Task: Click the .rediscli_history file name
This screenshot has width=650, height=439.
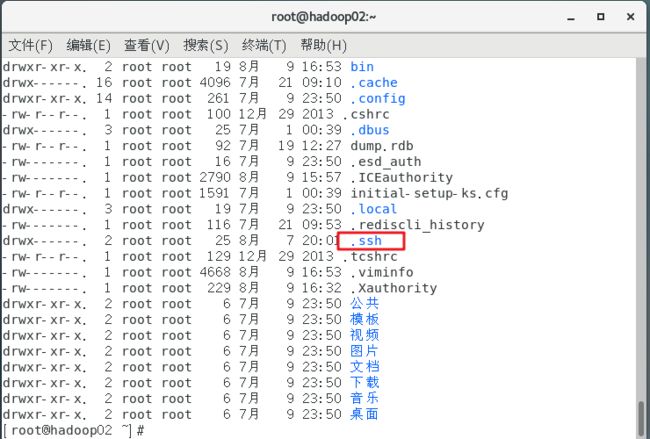Action: point(417,225)
